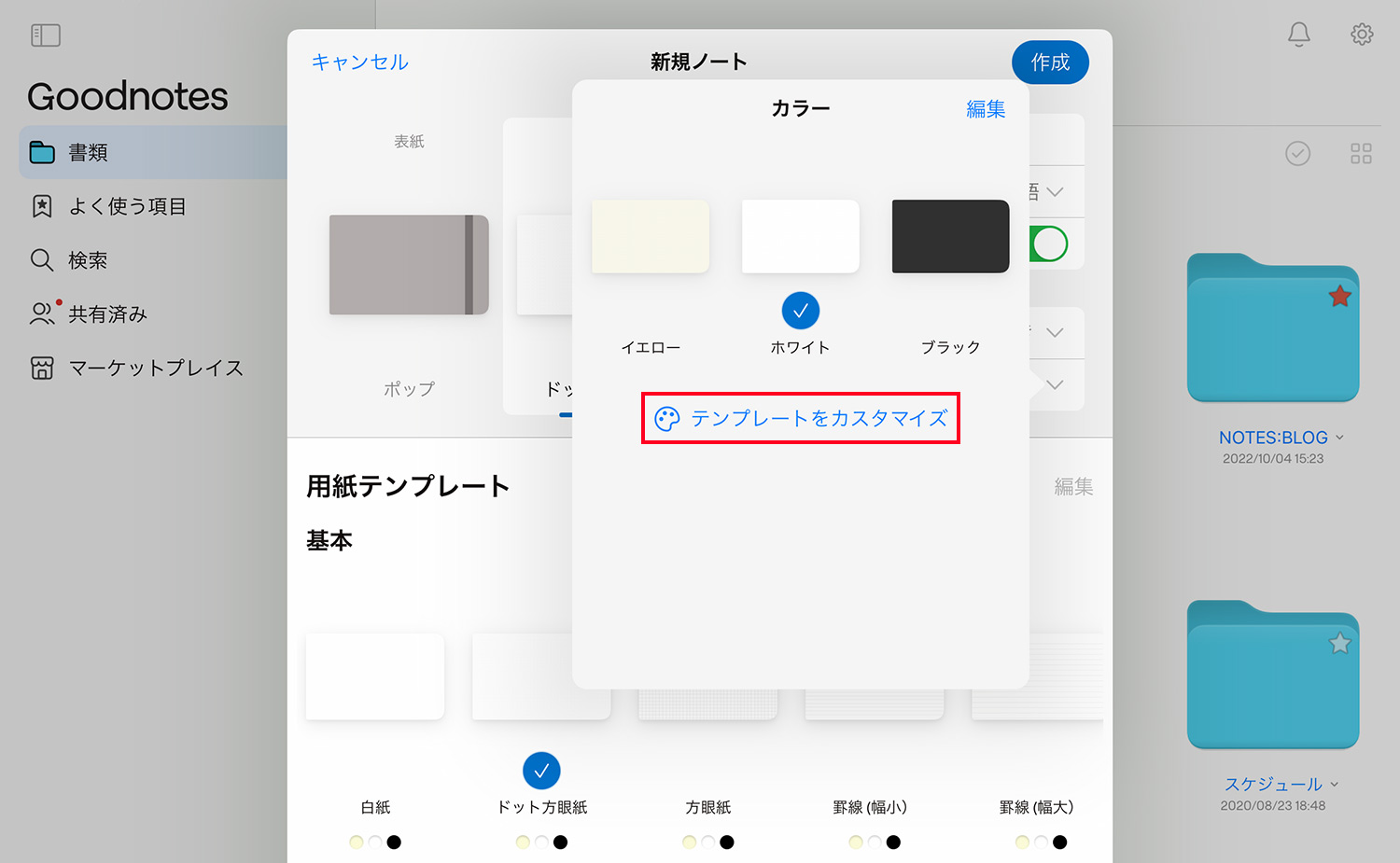Click キャンセル to dismiss new note
The image size is (1400, 863).
(359, 62)
